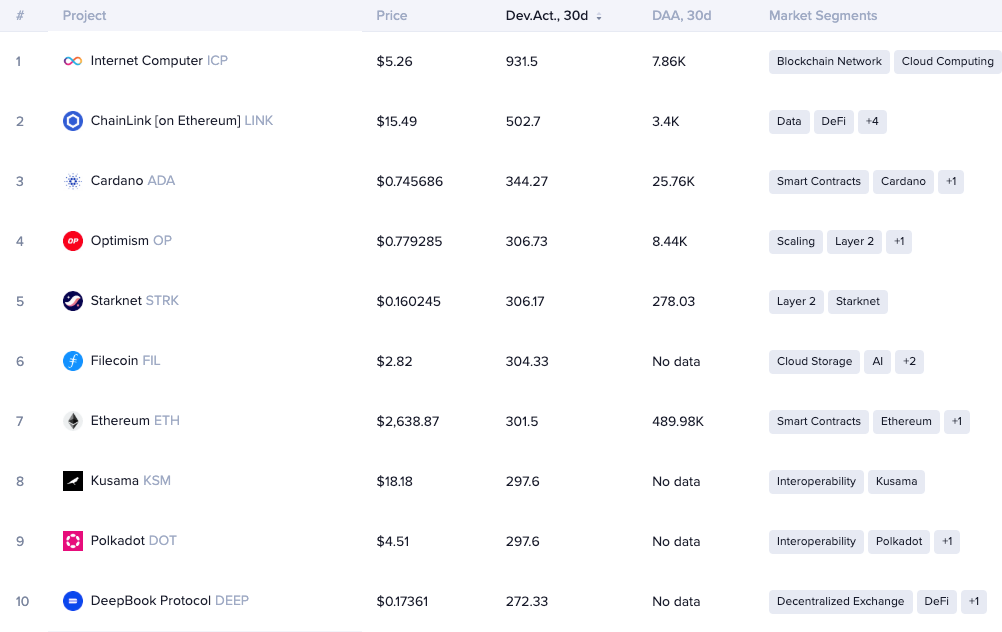Open the Ethereum ETH project page

click(x=135, y=421)
